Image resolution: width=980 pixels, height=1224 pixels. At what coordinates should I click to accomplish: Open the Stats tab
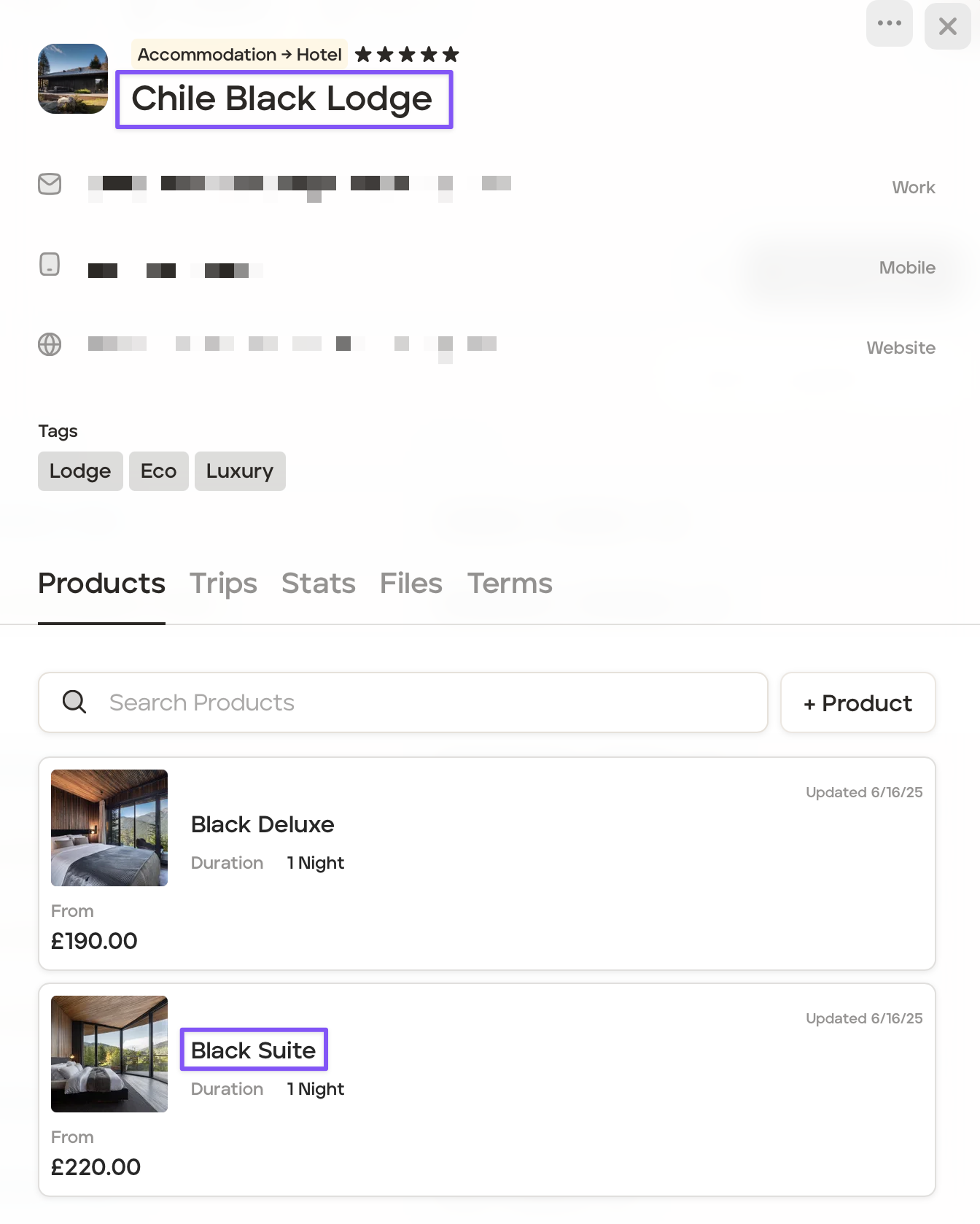coord(318,584)
